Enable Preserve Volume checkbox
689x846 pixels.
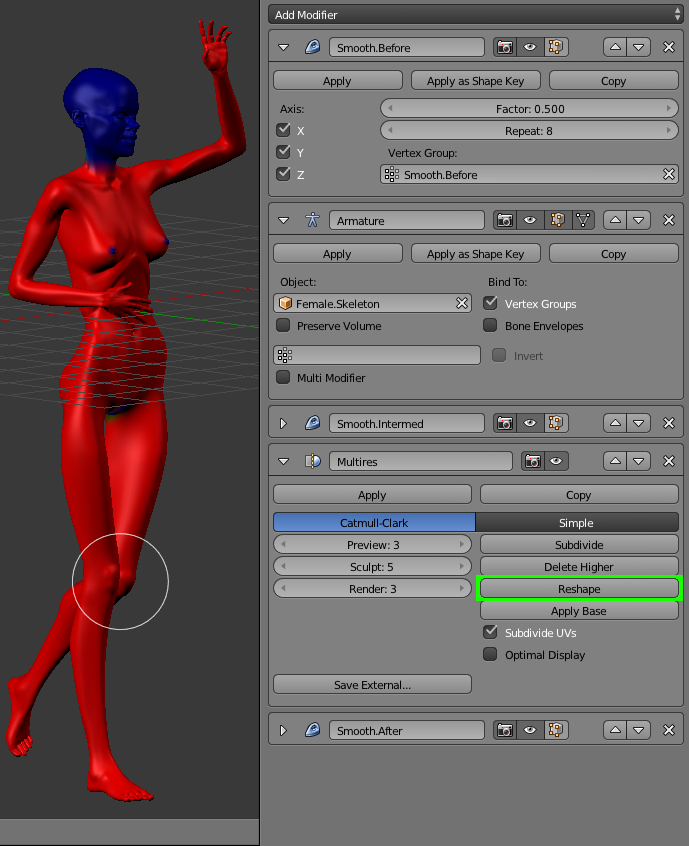tap(284, 326)
